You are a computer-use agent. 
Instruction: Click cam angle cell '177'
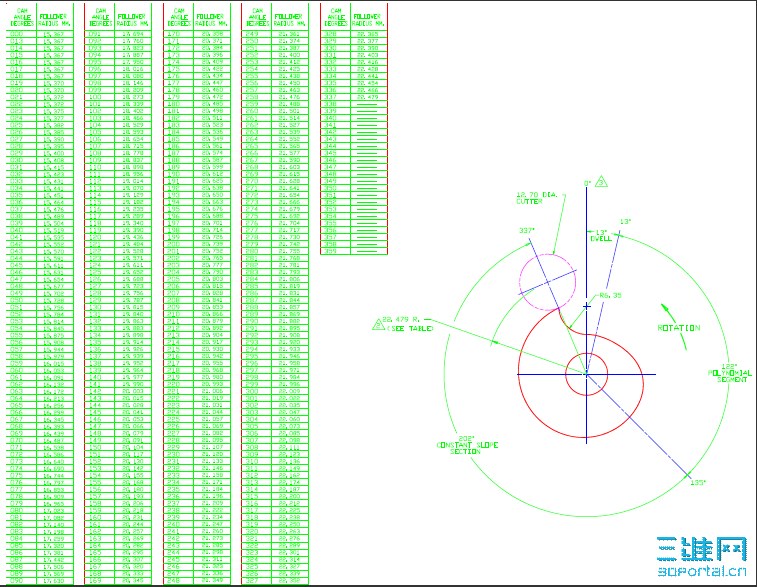(179, 83)
